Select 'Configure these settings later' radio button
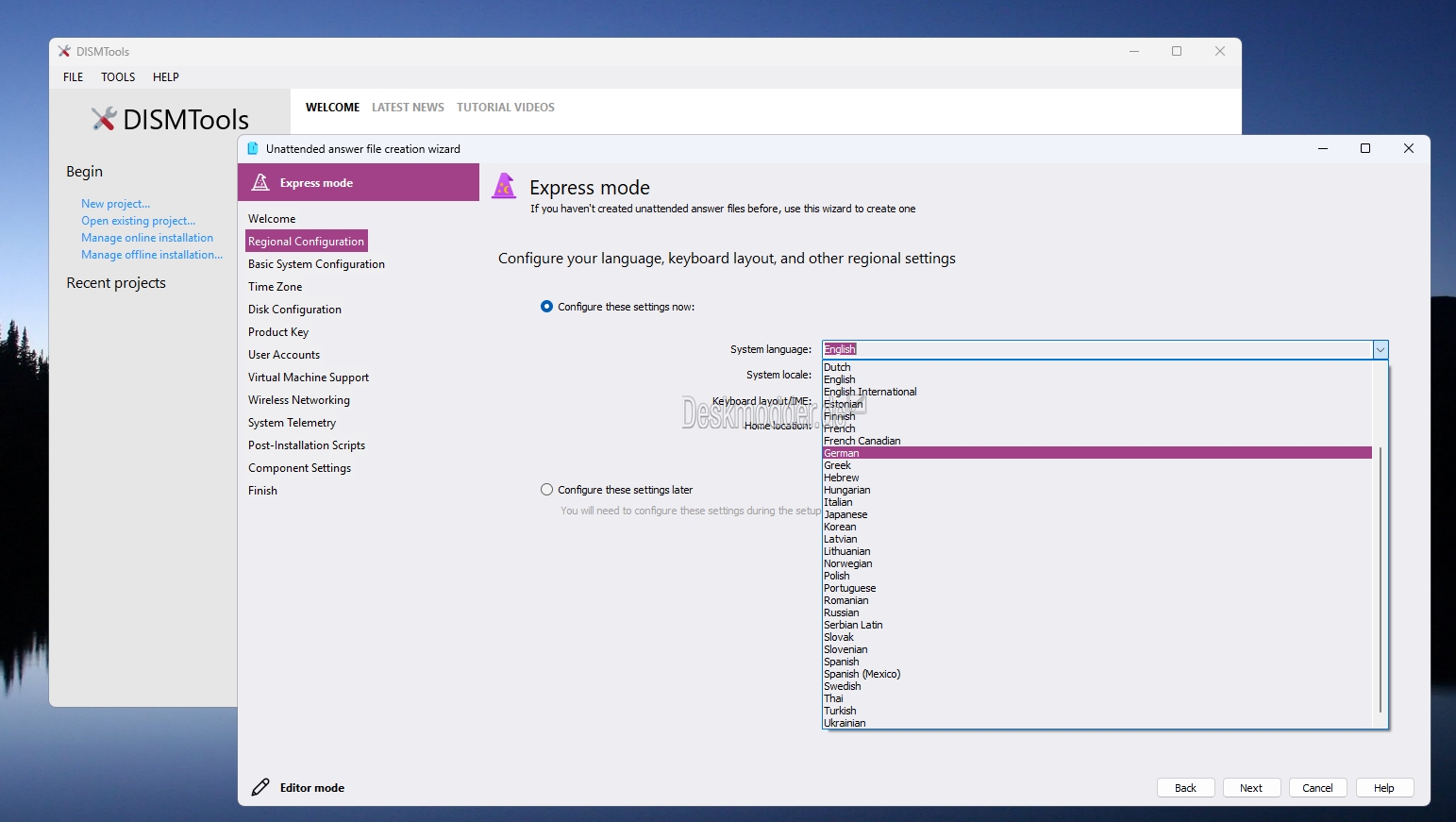 click(x=546, y=490)
